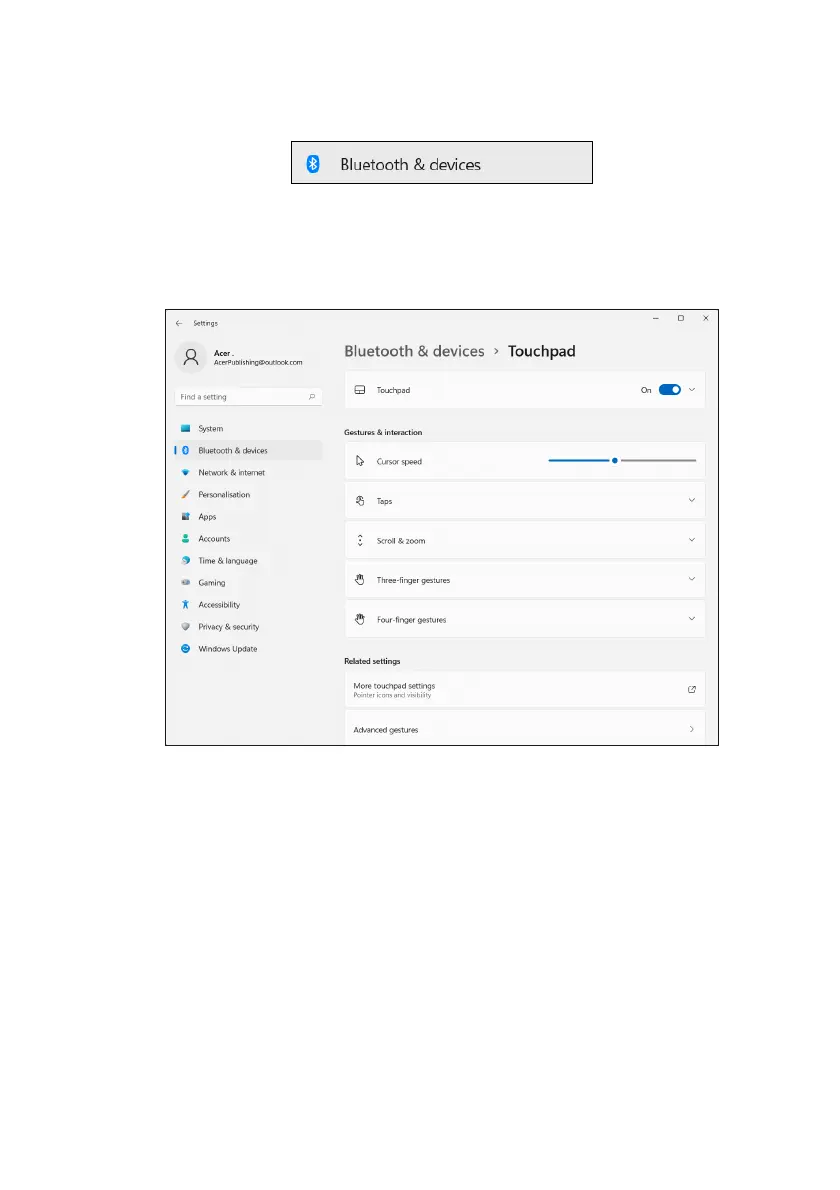840x1190 pixels.
Task: Click the Accounts person icon
Action: (x=185, y=539)
